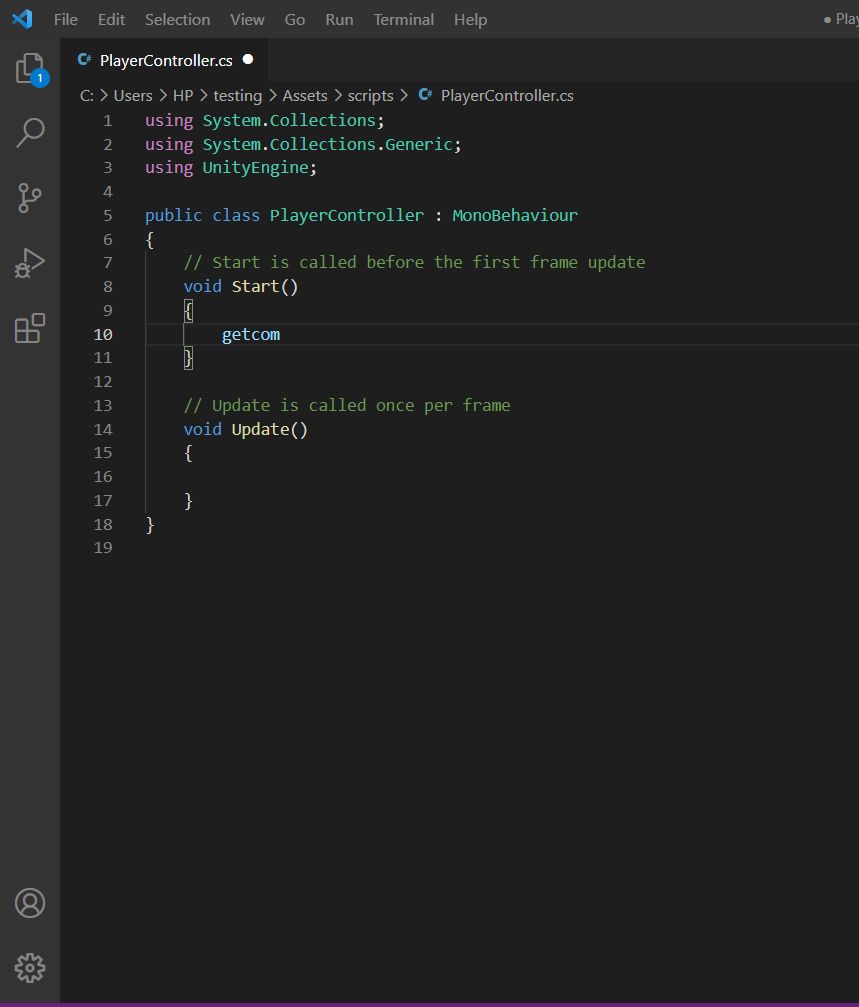Click the scripts breadcrumb segment
The height and width of the screenshot is (1007, 859).
370,96
